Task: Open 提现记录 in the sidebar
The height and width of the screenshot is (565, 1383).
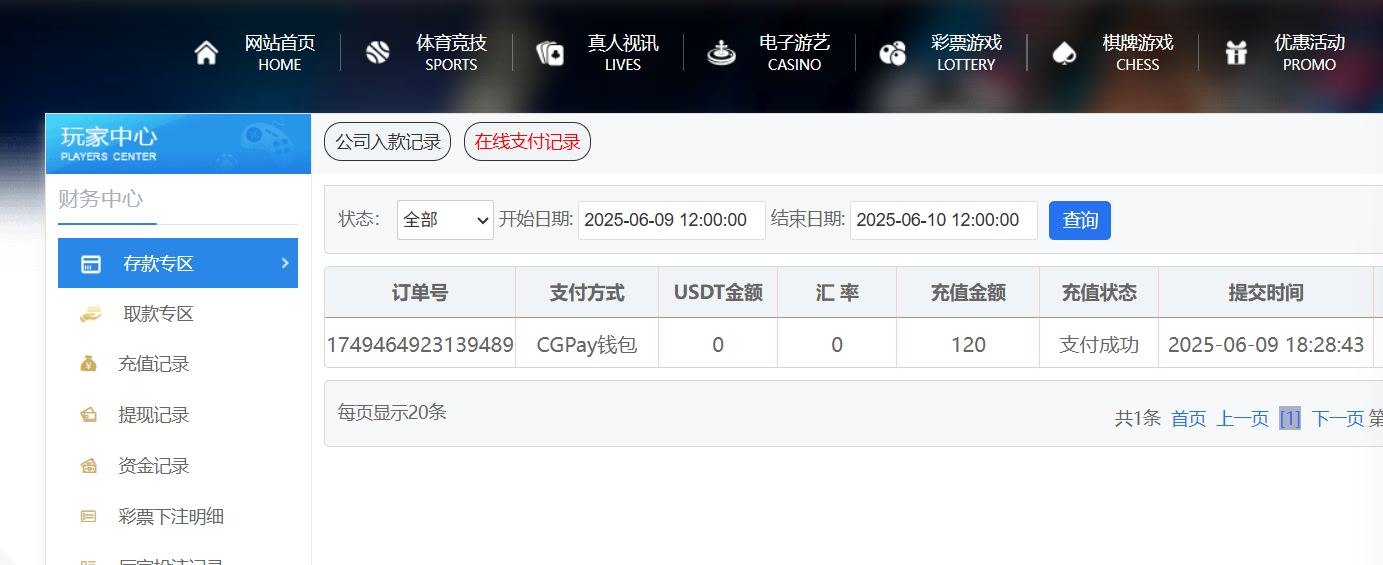Action: pos(153,415)
